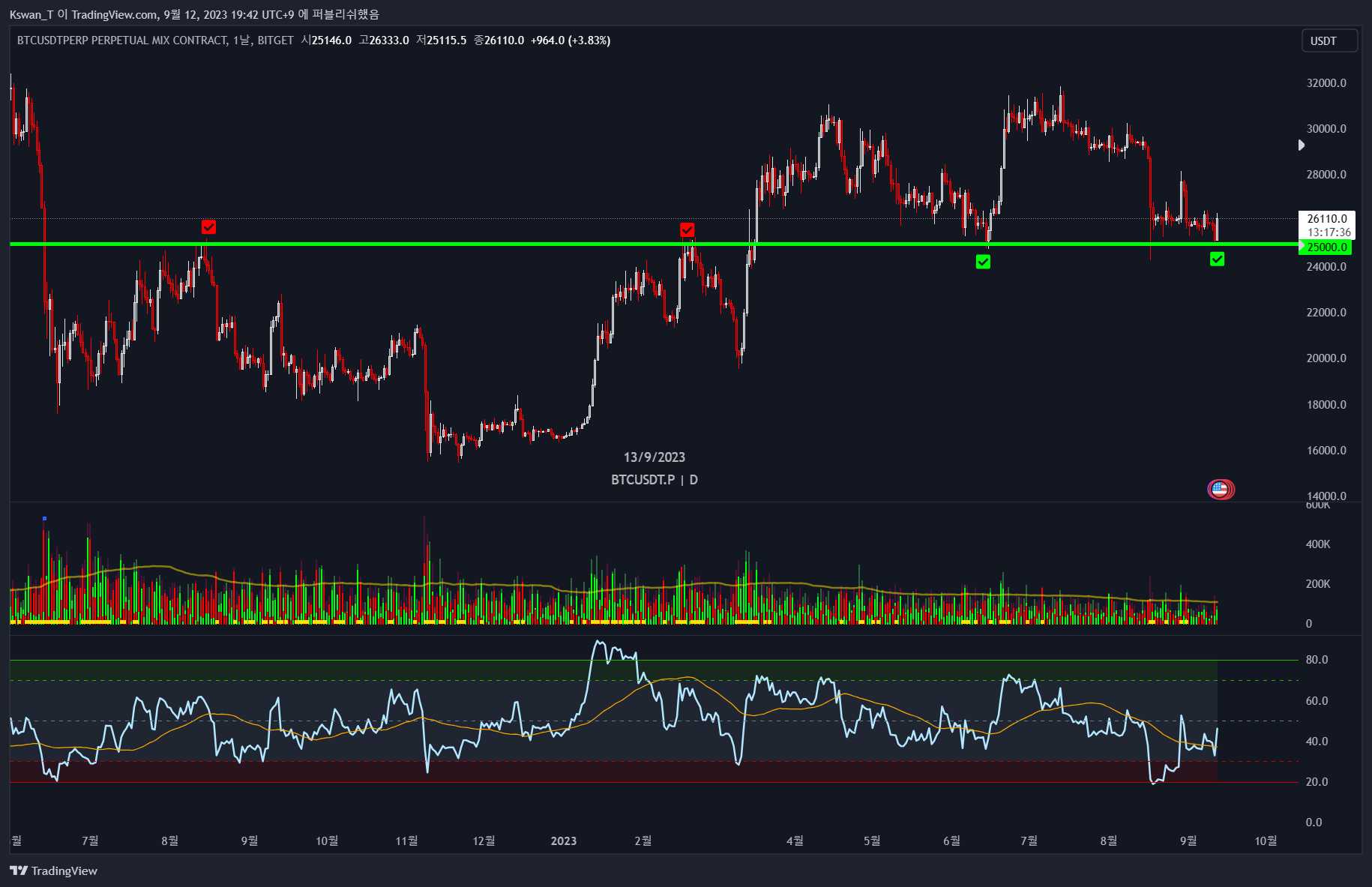Click the red check marker near February 2023
The height and width of the screenshot is (887, 1372).
click(x=687, y=229)
